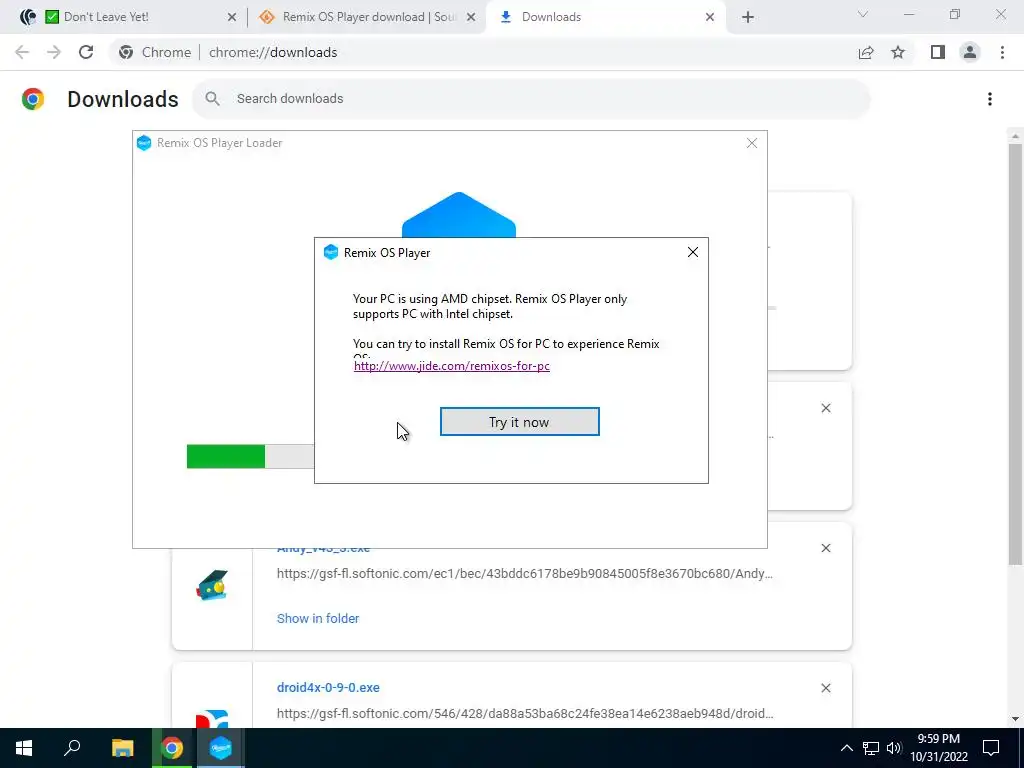This screenshot has width=1024, height=768.
Task: Switch to the Remix OS Player download tab
Action: point(369,17)
